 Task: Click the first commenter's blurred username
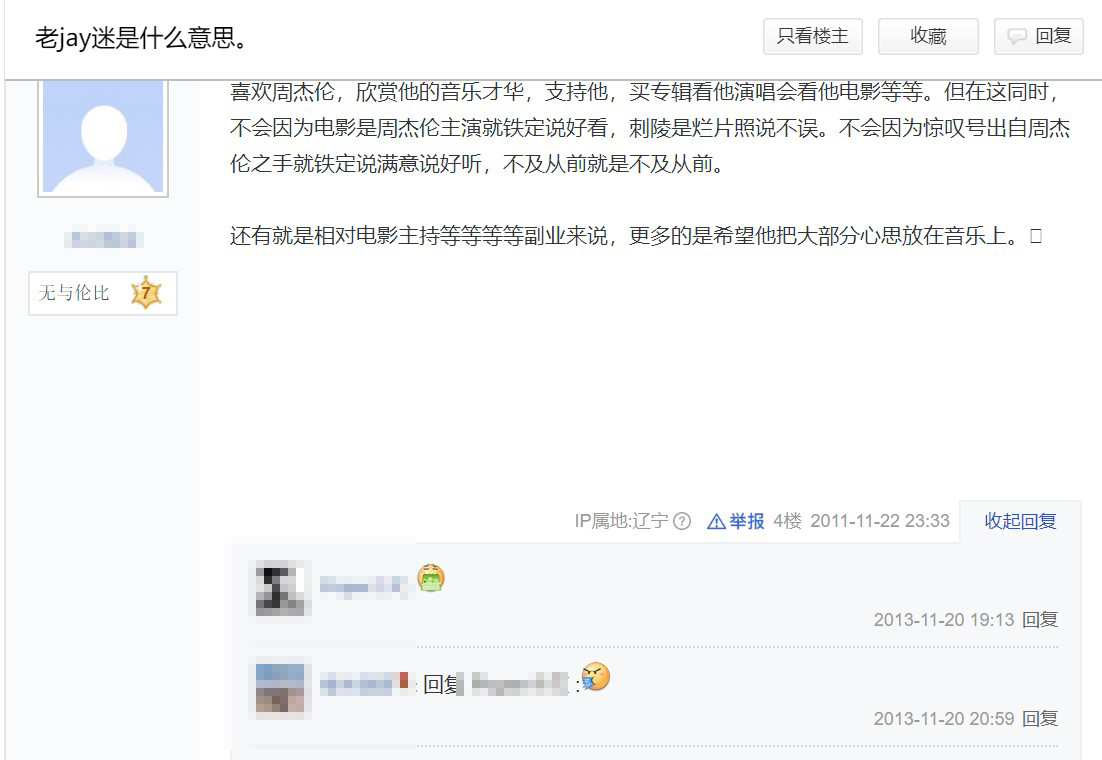coord(365,586)
